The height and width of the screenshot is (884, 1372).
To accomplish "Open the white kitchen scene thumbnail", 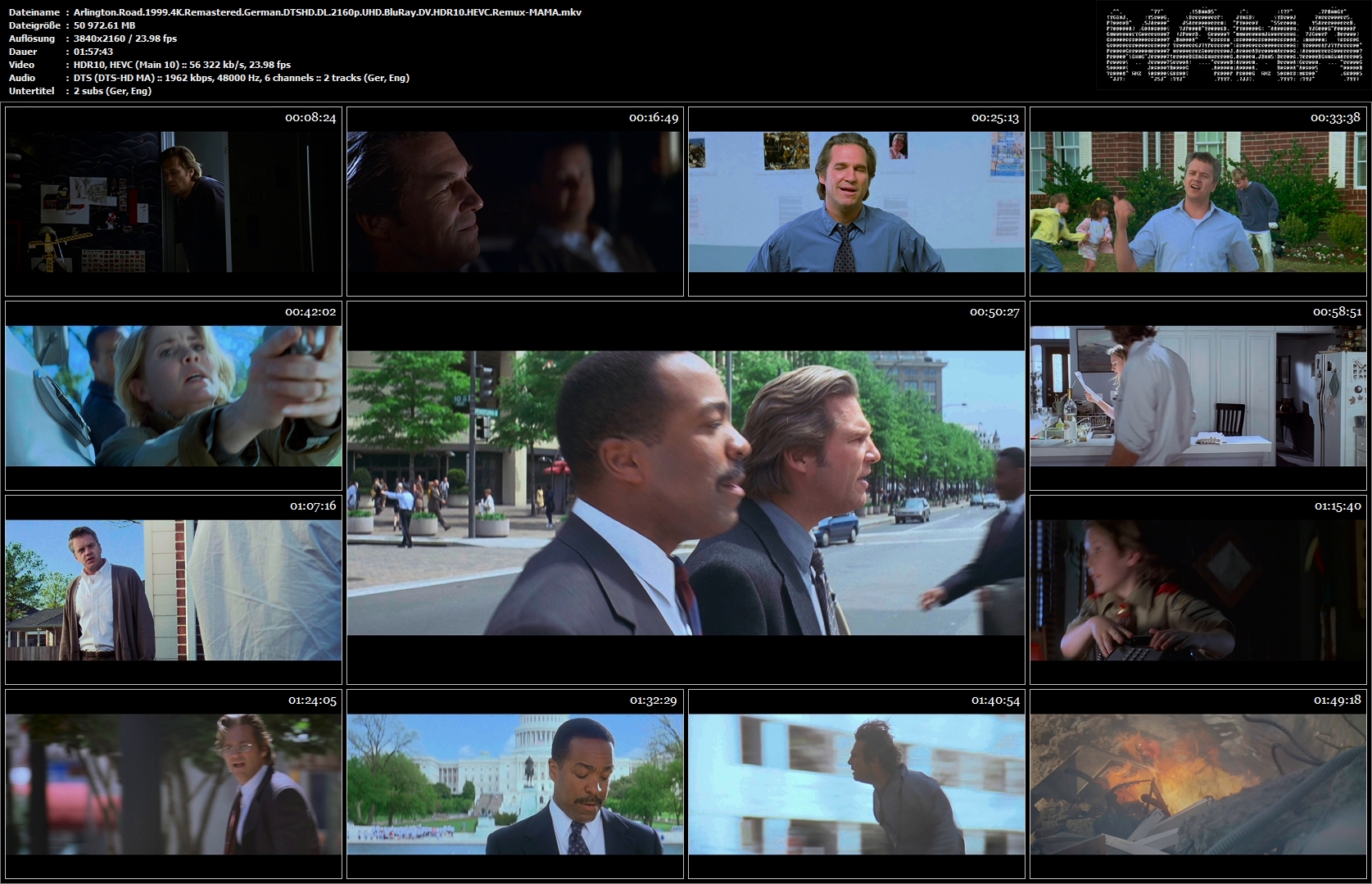I will pyautogui.click(x=1198, y=396).
